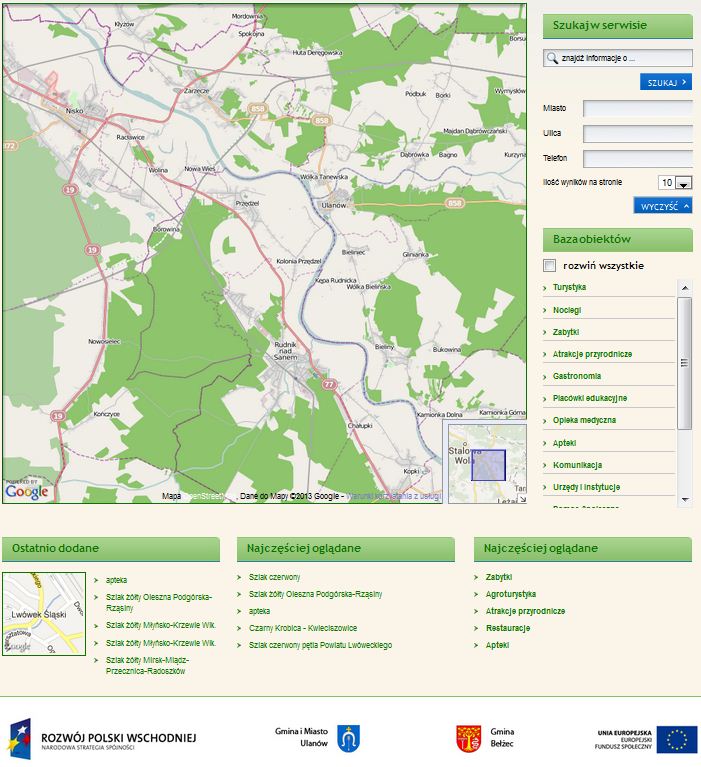The image size is (701, 767).
Task: Click the Gmina Bełżec coat of arms
Action: tap(468, 739)
